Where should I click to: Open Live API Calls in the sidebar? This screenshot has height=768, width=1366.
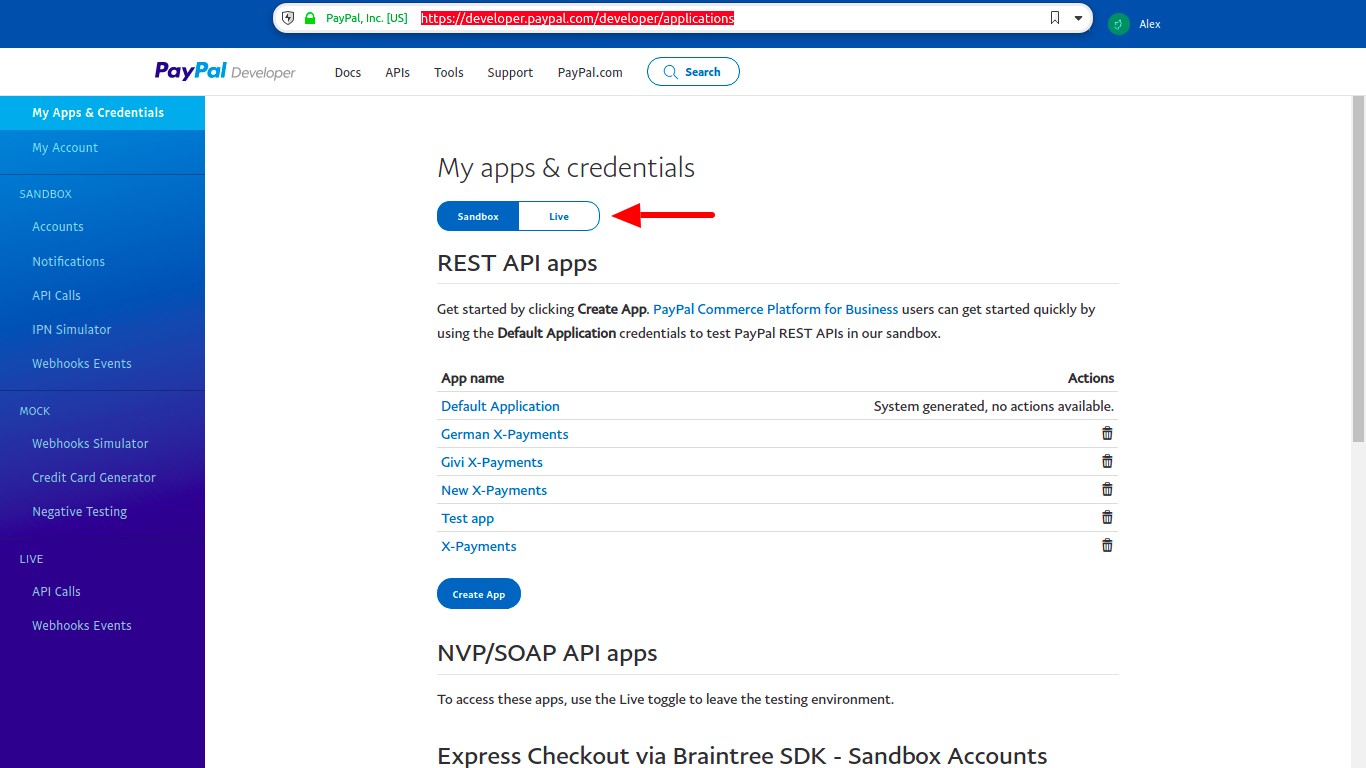[56, 591]
